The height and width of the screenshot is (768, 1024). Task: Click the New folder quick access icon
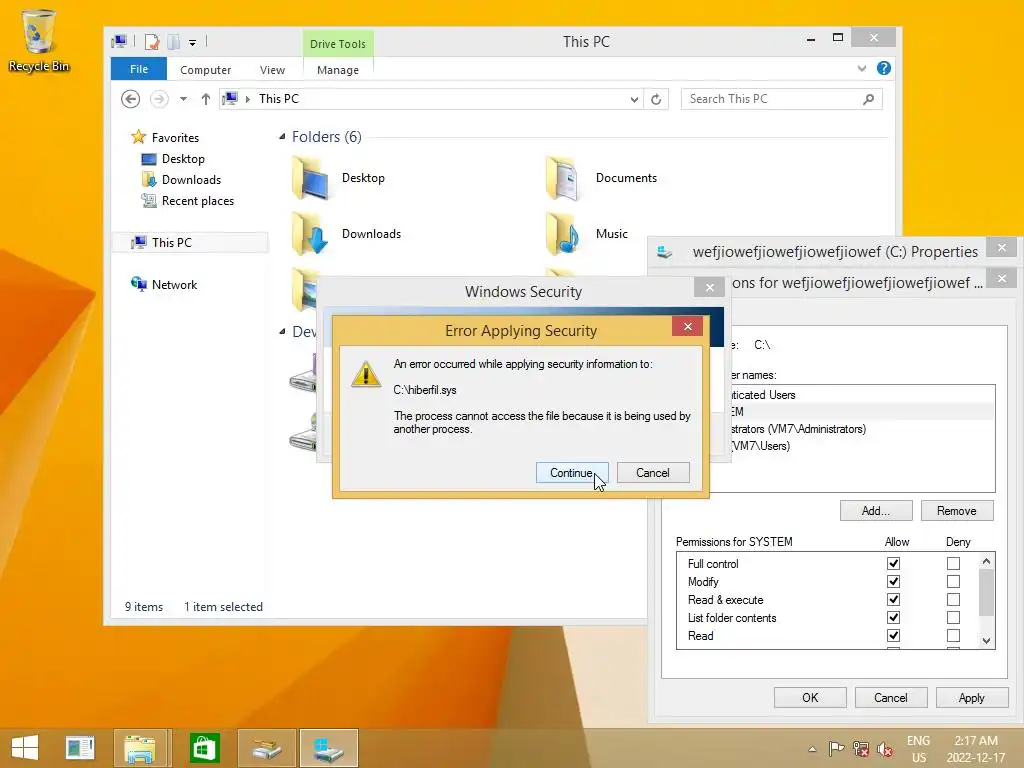click(x=174, y=42)
